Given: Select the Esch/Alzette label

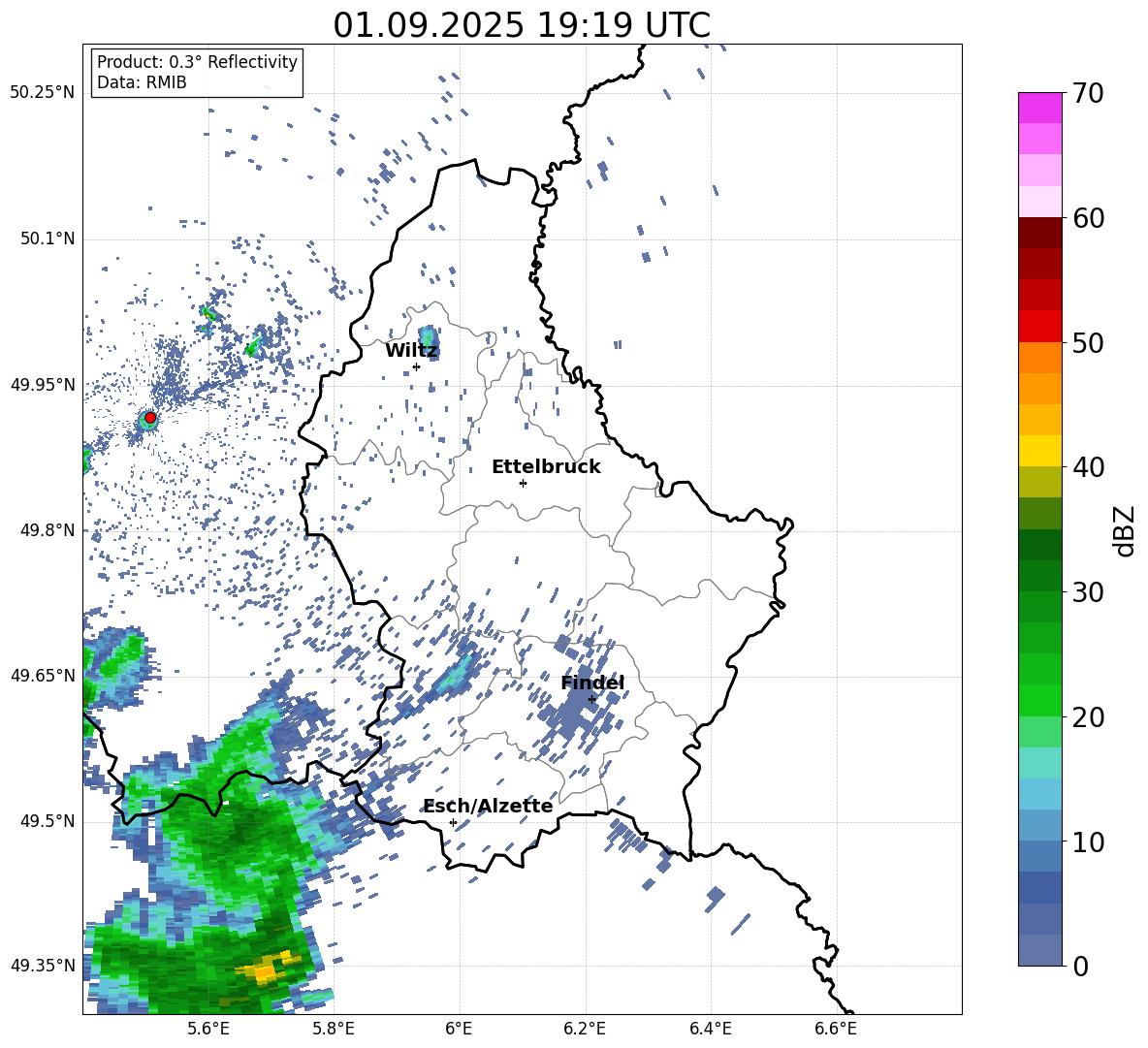Looking at the screenshot, I should 488,806.
